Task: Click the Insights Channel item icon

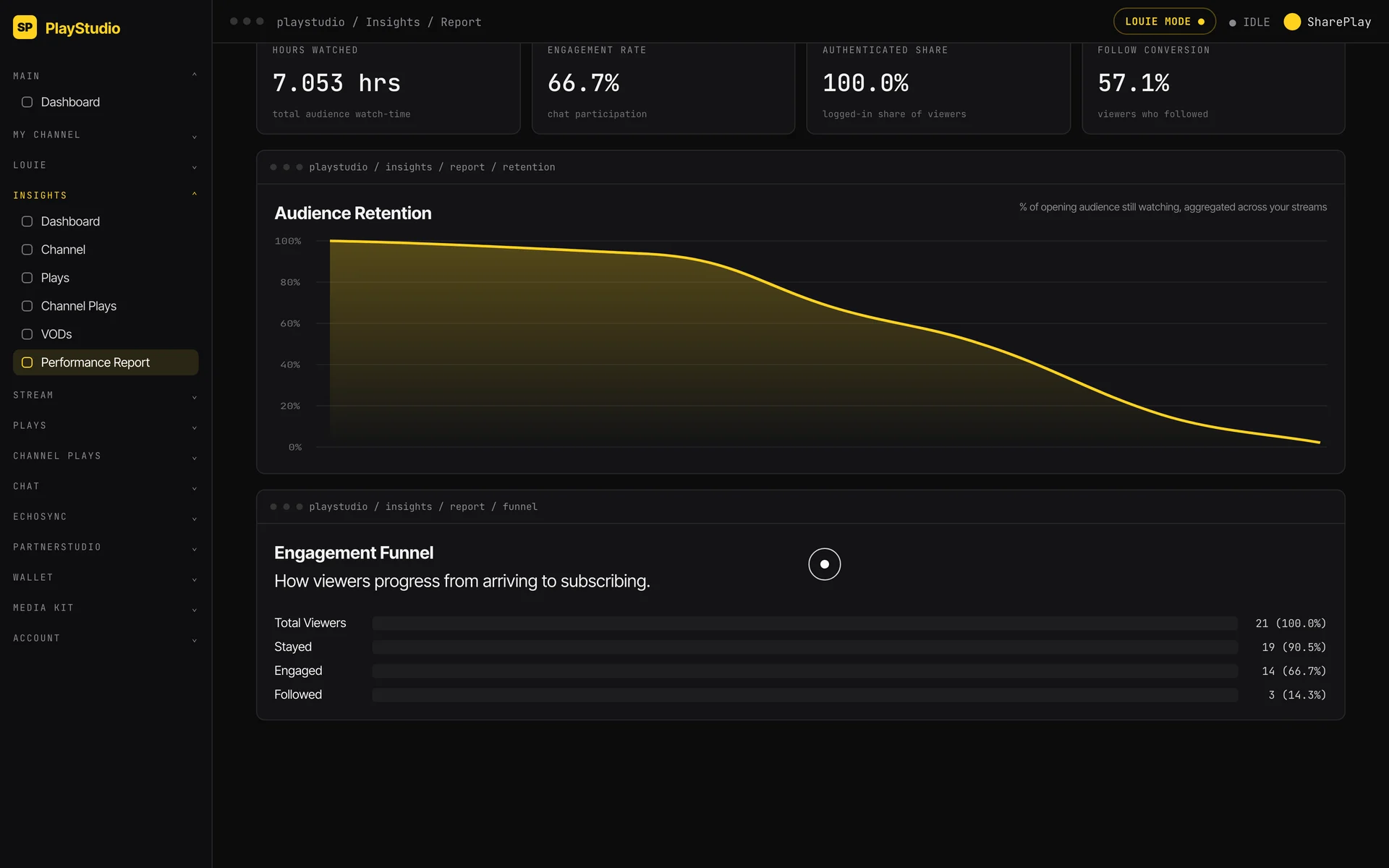Action: [27, 250]
